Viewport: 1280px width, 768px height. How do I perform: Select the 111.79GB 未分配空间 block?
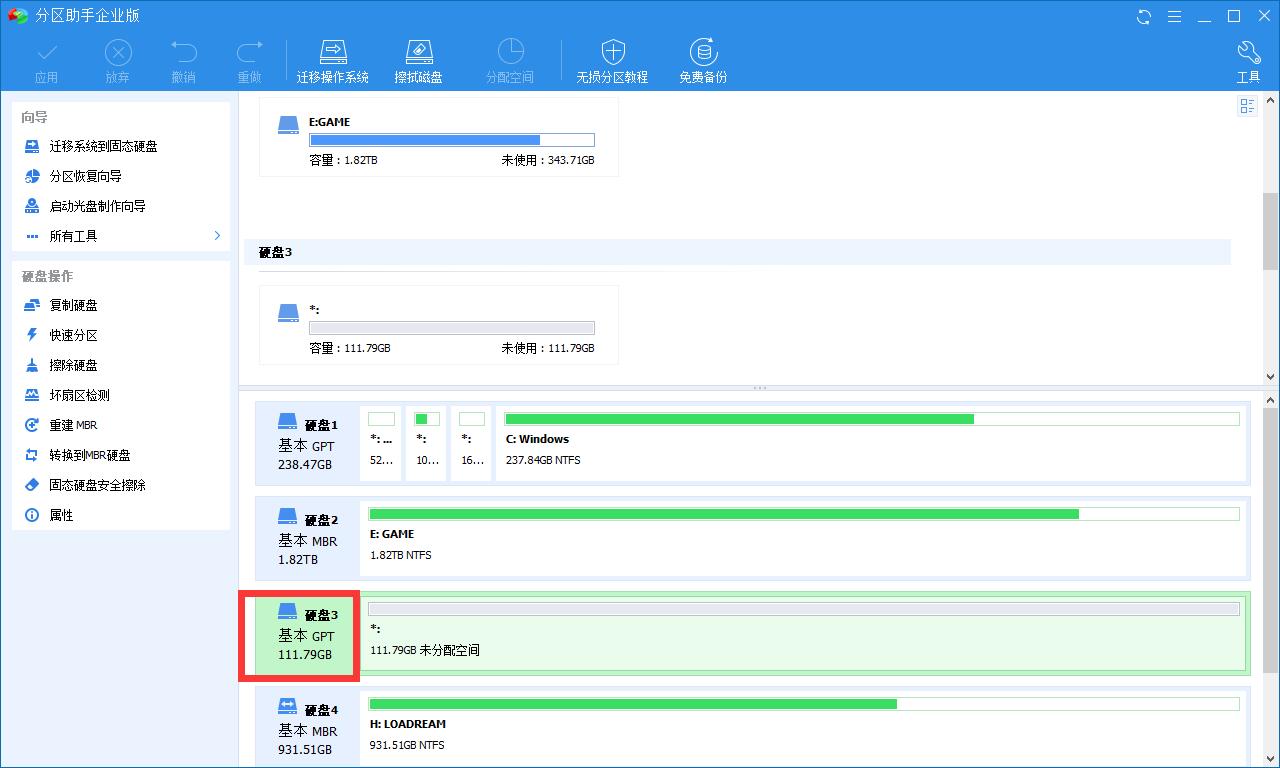pyautogui.click(x=804, y=633)
